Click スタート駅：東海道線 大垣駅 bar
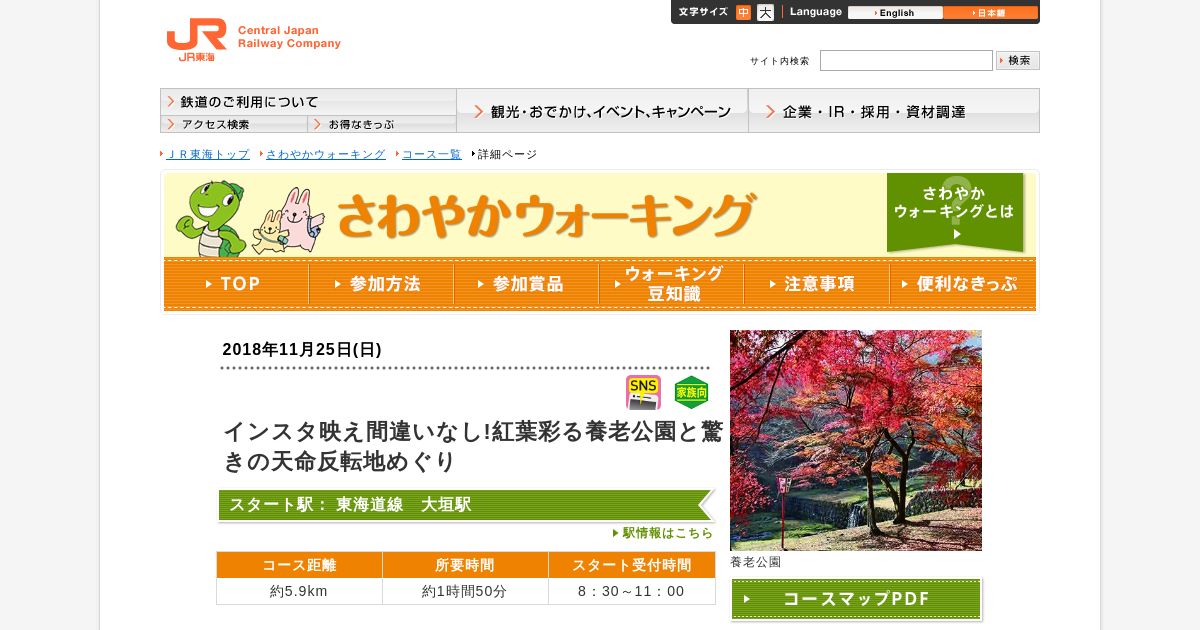Viewport: 1200px width, 630px height. coord(466,505)
